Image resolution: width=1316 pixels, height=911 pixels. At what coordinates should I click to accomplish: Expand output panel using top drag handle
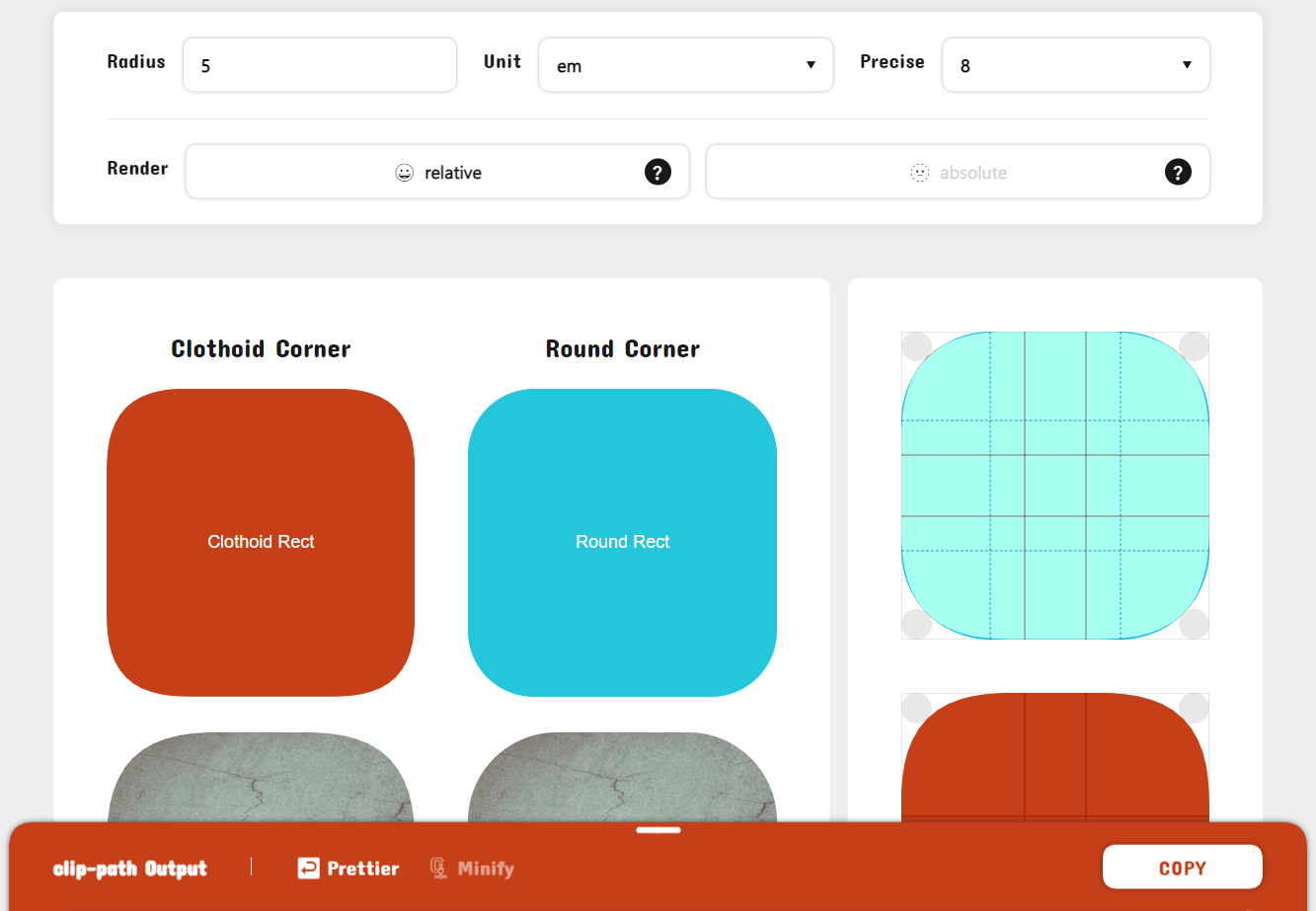[x=658, y=830]
